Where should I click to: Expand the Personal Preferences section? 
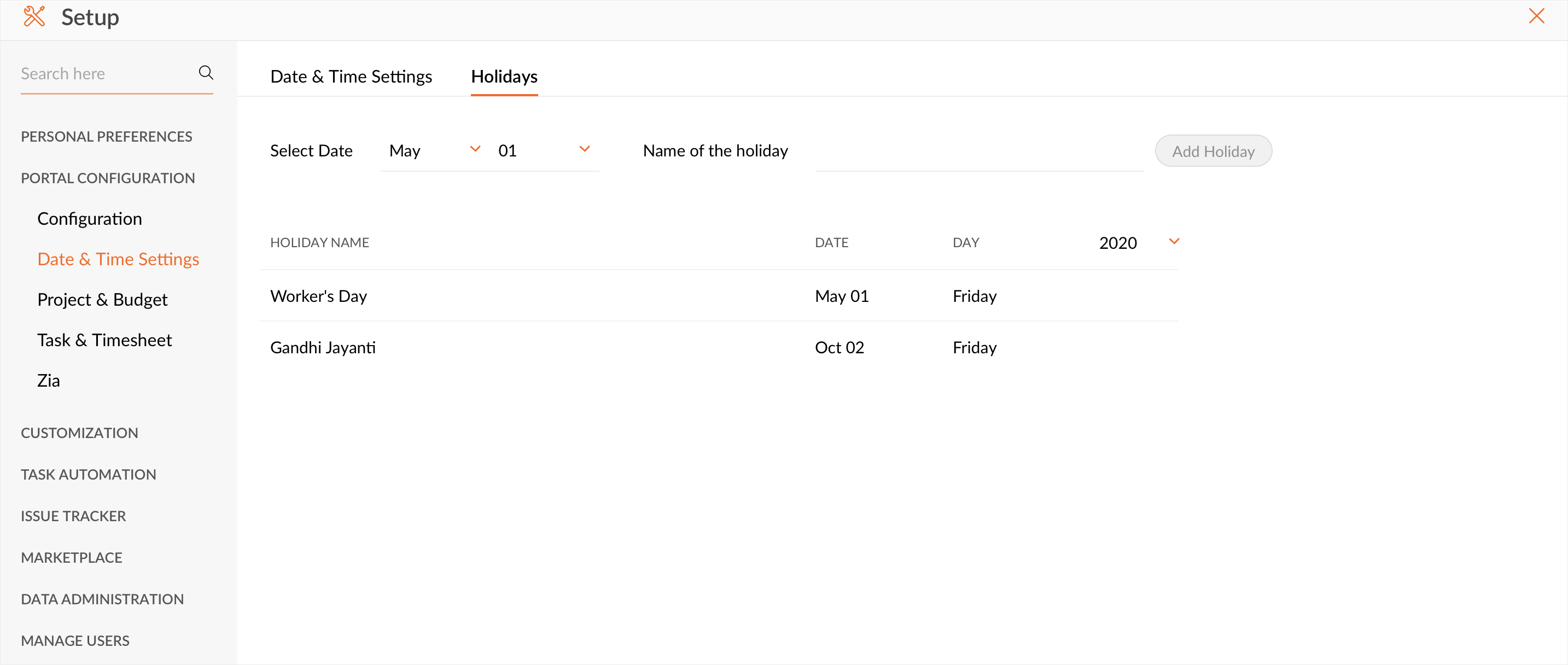click(107, 136)
